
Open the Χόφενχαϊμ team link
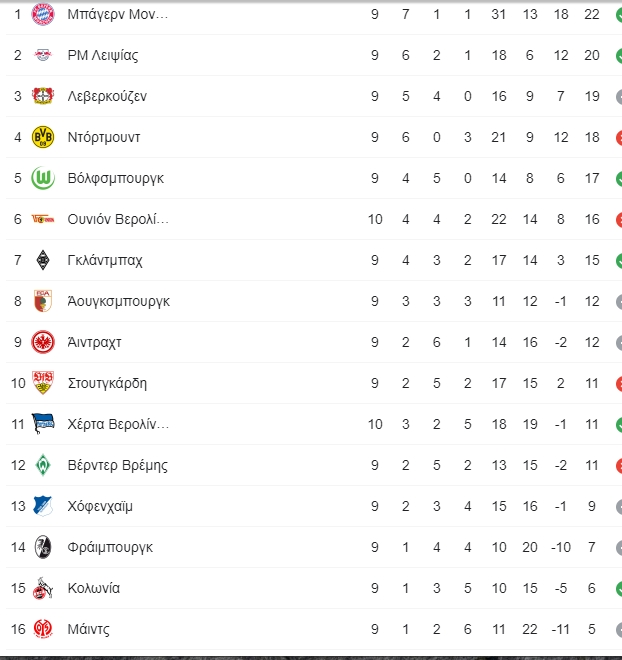tap(100, 506)
